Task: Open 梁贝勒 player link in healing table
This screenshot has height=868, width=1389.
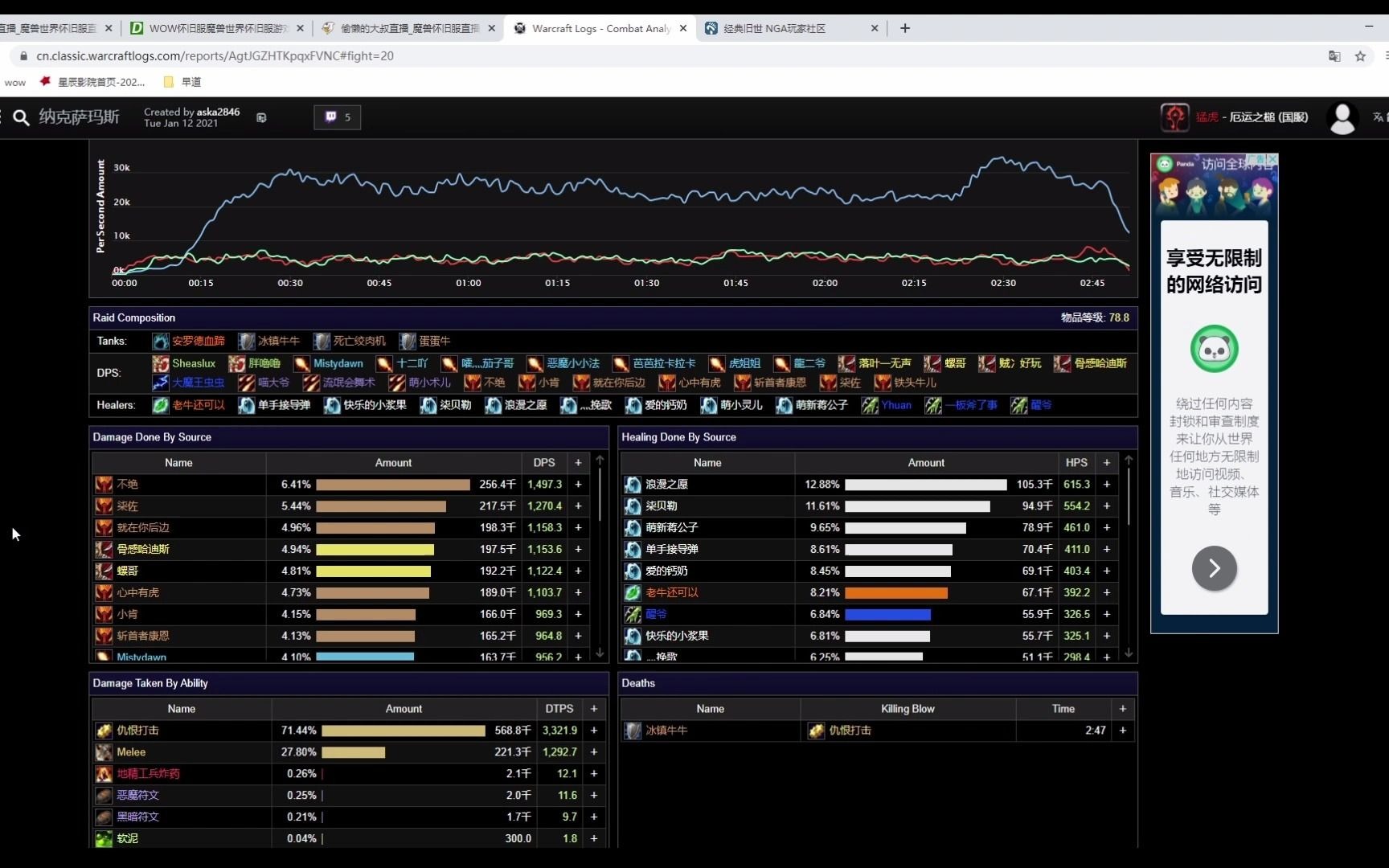Action: pos(662,506)
